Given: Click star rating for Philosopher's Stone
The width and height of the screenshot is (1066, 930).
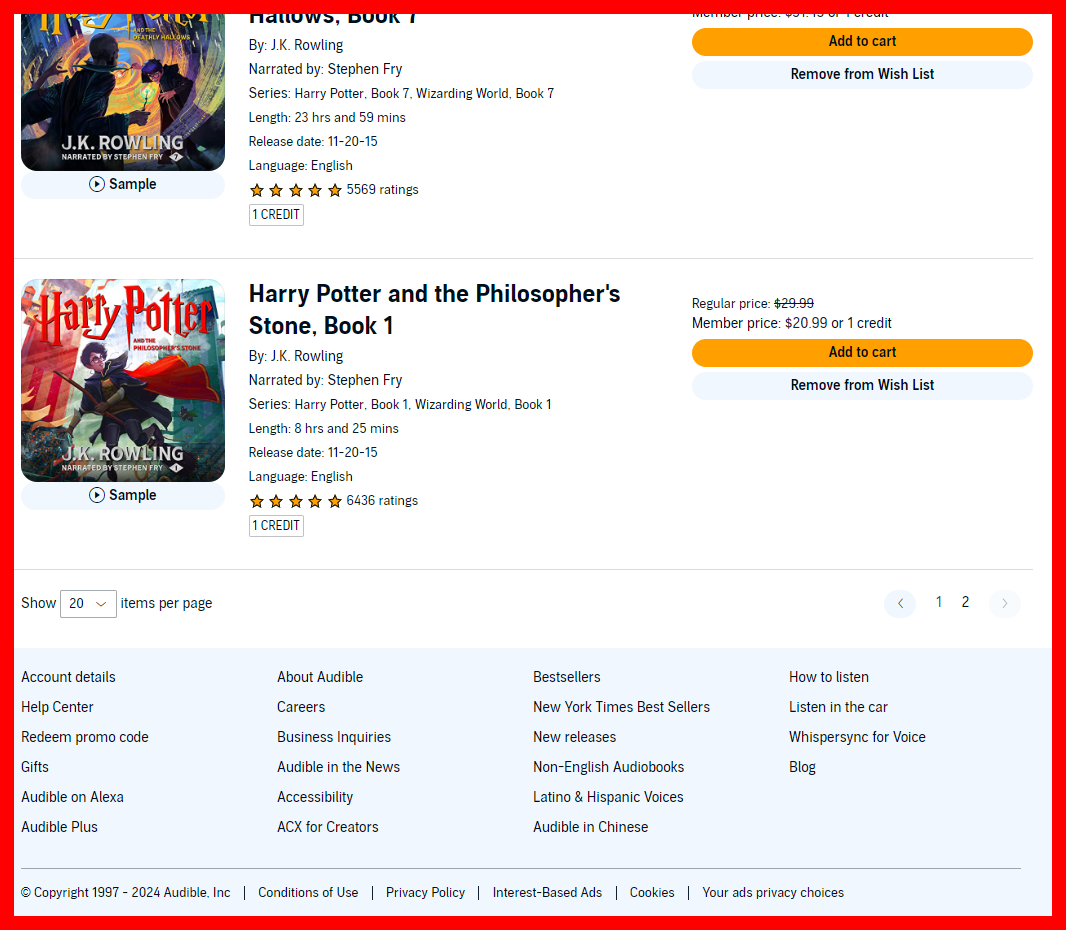Looking at the screenshot, I should [x=296, y=501].
